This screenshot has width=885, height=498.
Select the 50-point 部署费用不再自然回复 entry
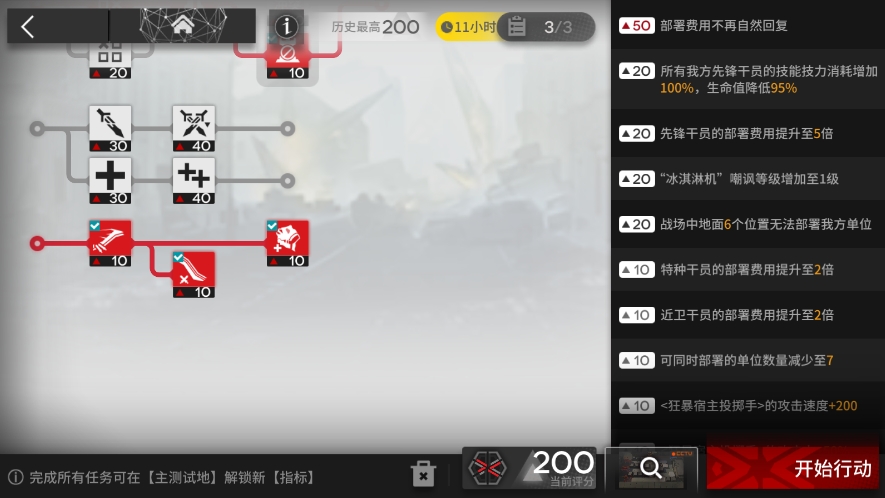[748, 25]
